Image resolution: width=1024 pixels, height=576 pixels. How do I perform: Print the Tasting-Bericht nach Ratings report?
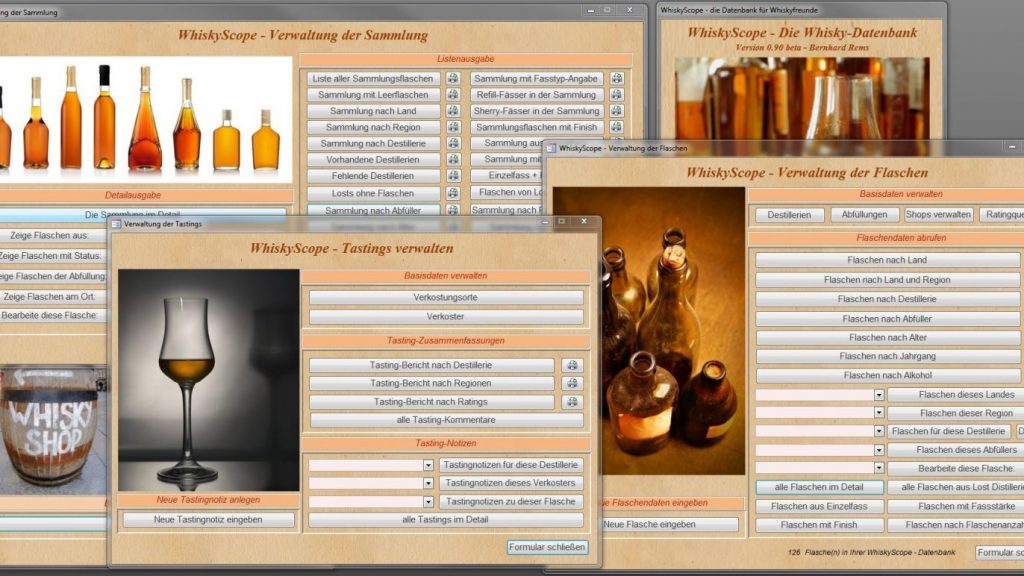coord(572,402)
